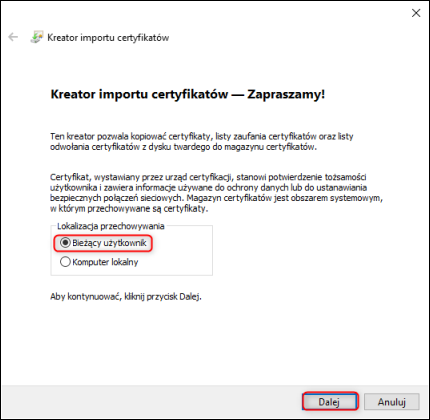Select the Komputer lokalny radio button
430x420 pixels.
[65, 262]
